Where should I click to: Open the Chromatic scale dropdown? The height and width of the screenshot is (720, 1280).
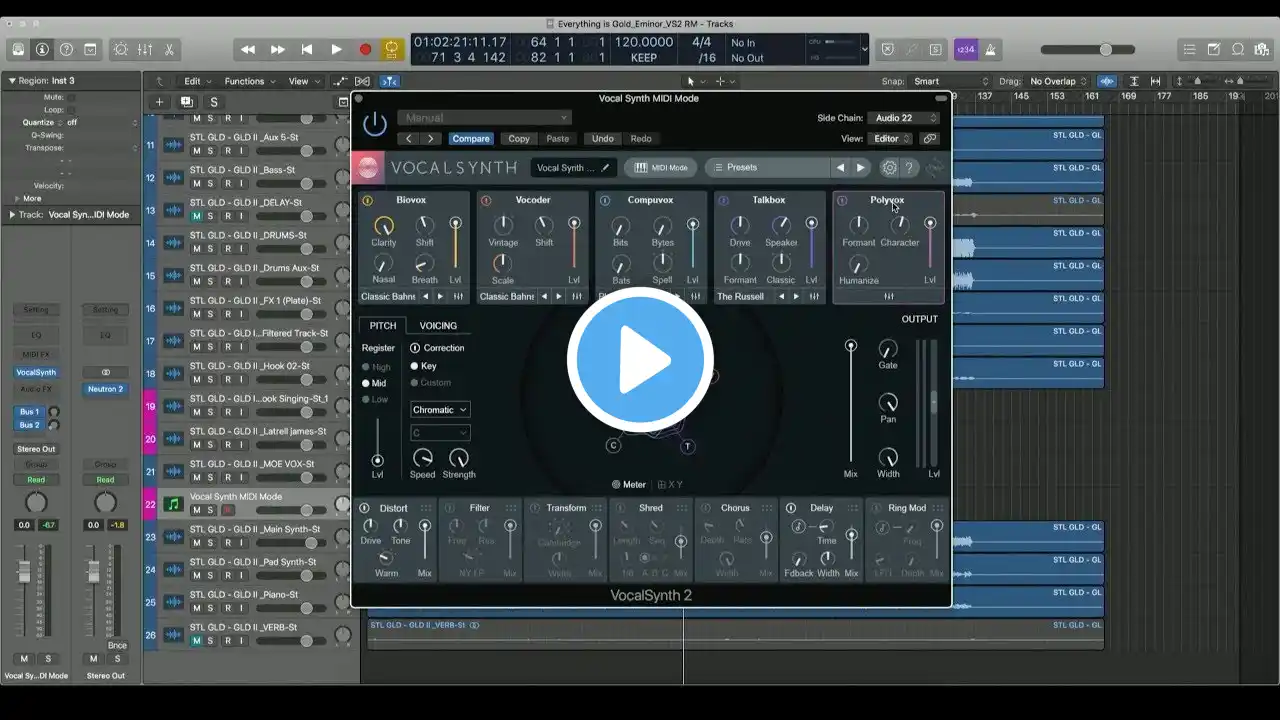(440, 410)
